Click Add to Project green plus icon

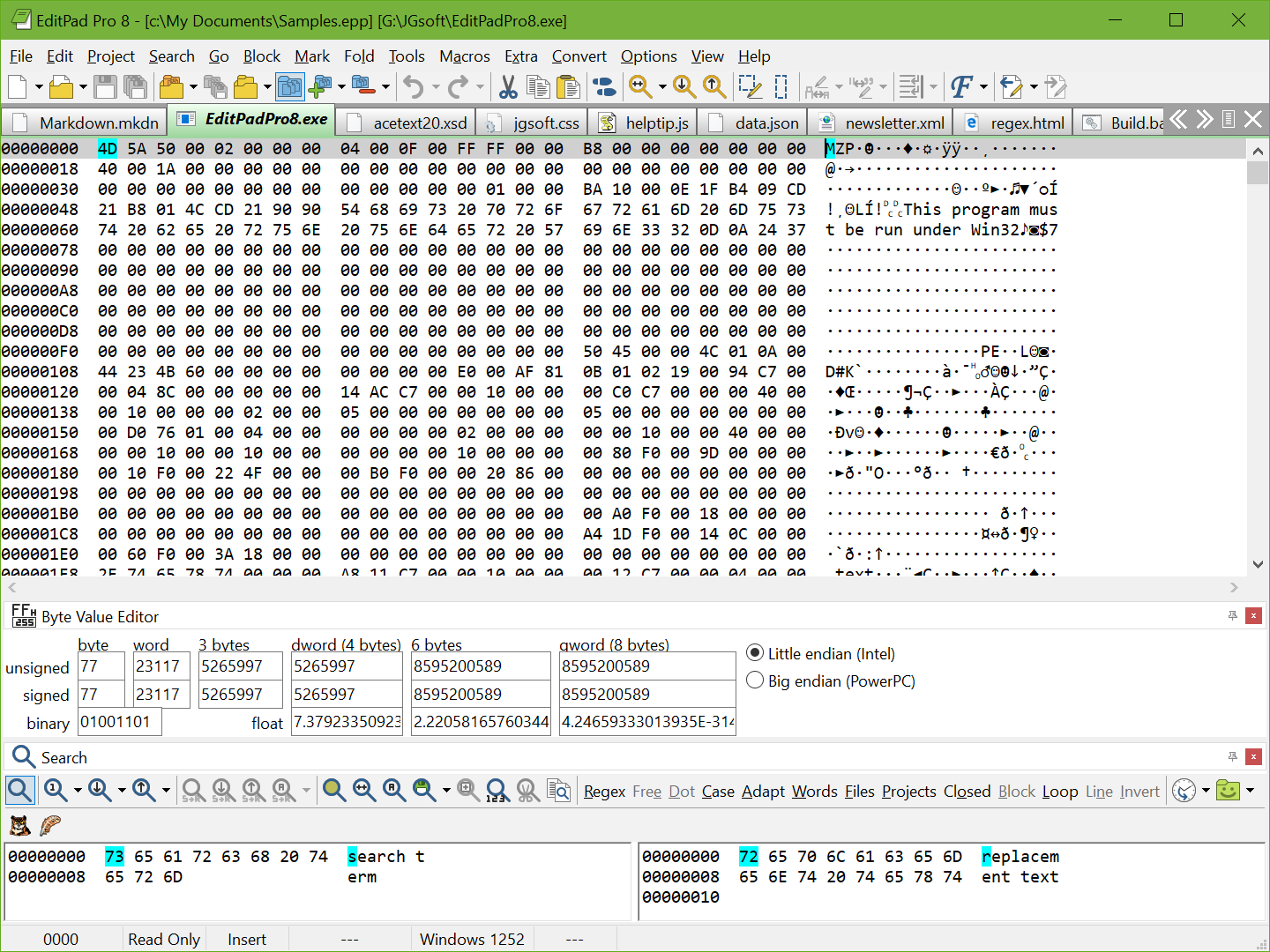[x=320, y=86]
